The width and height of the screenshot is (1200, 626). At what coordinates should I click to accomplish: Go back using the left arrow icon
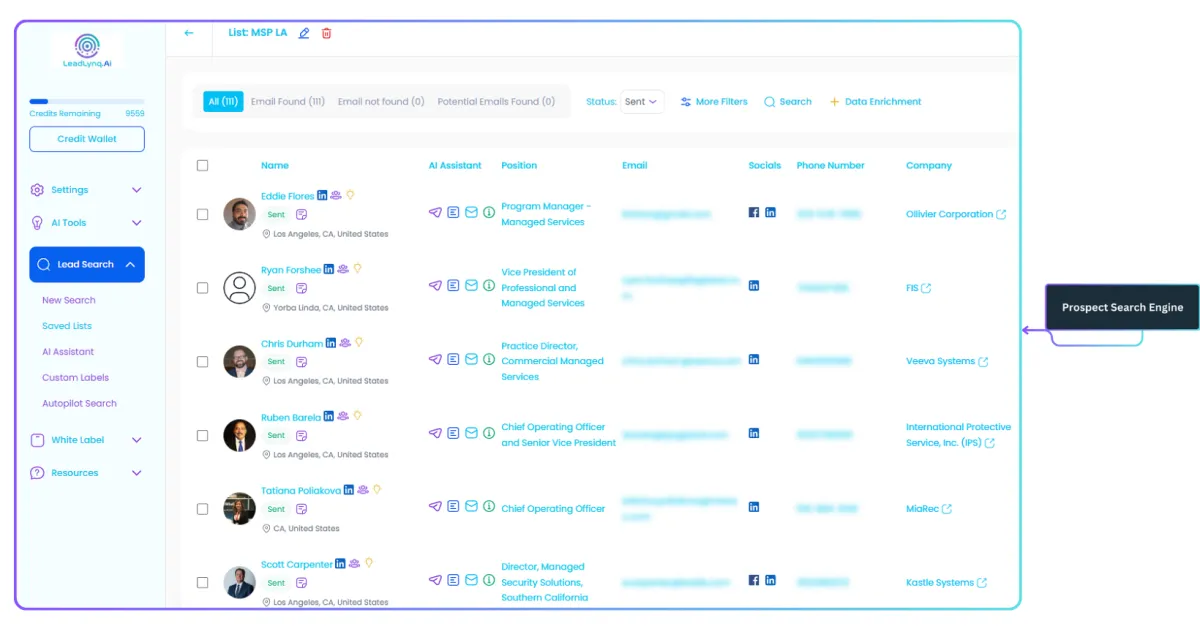coord(189,33)
